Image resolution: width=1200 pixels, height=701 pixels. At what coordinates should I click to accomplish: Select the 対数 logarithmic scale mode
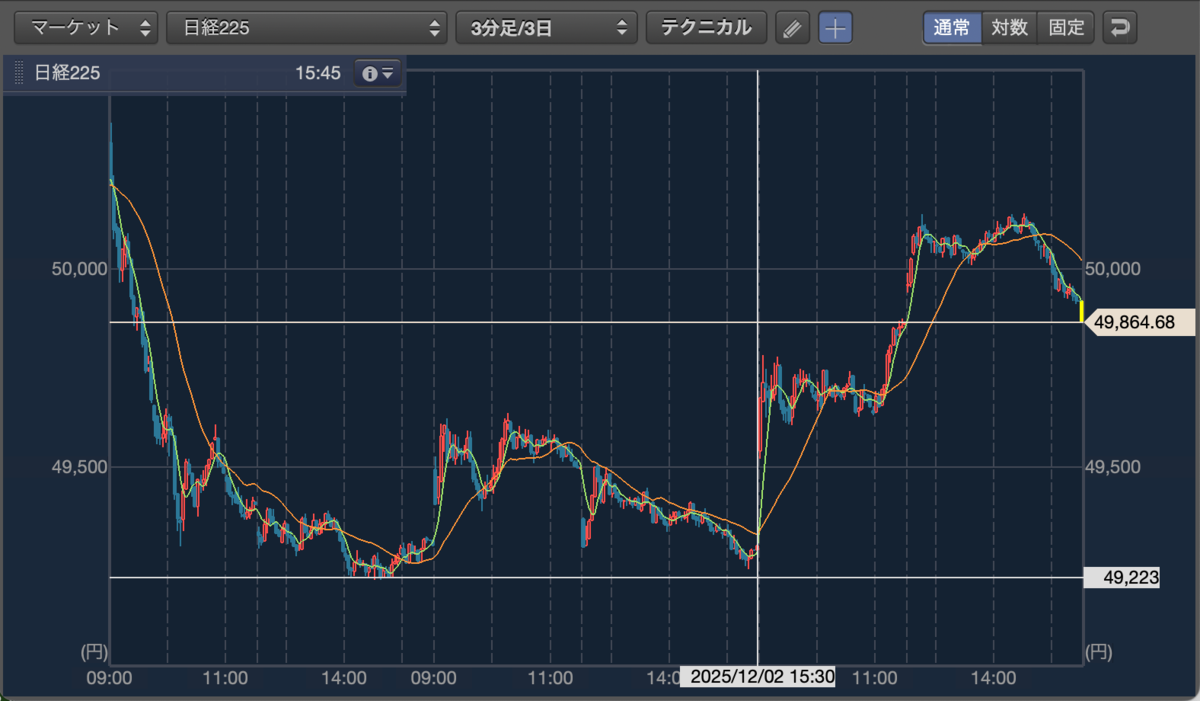click(x=1010, y=28)
